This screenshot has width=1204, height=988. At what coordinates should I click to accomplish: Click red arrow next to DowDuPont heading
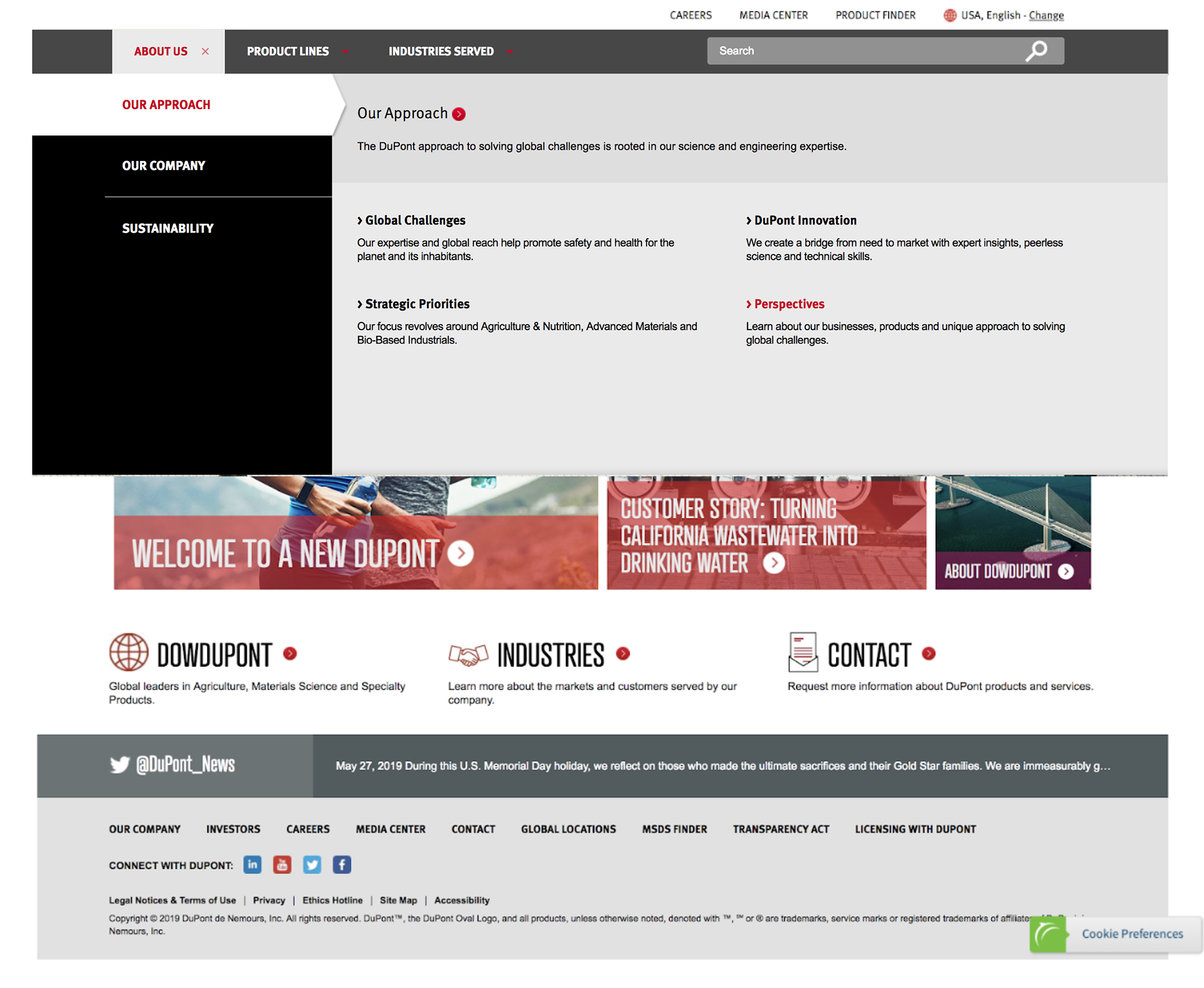[290, 653]
